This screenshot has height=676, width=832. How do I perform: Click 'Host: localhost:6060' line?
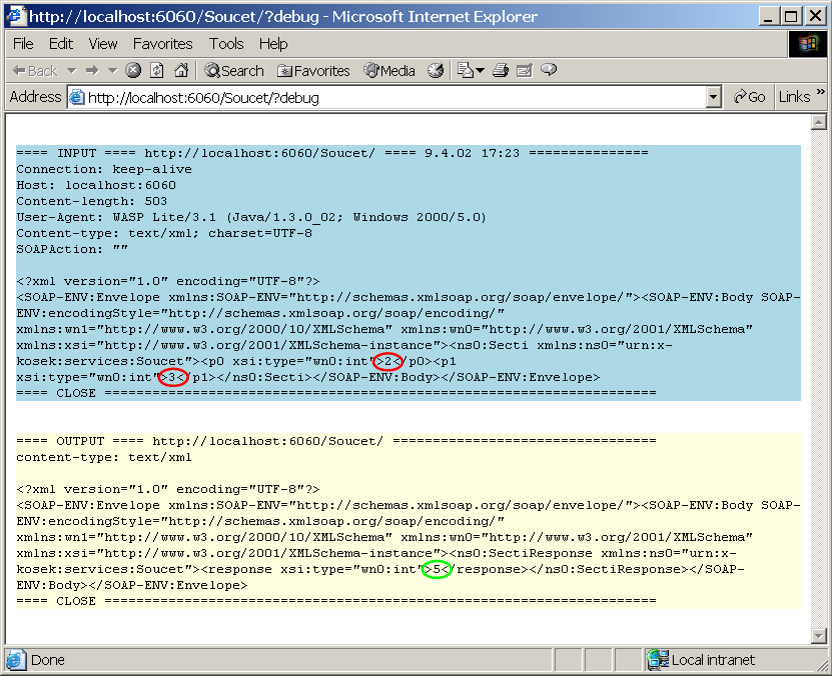96,185
